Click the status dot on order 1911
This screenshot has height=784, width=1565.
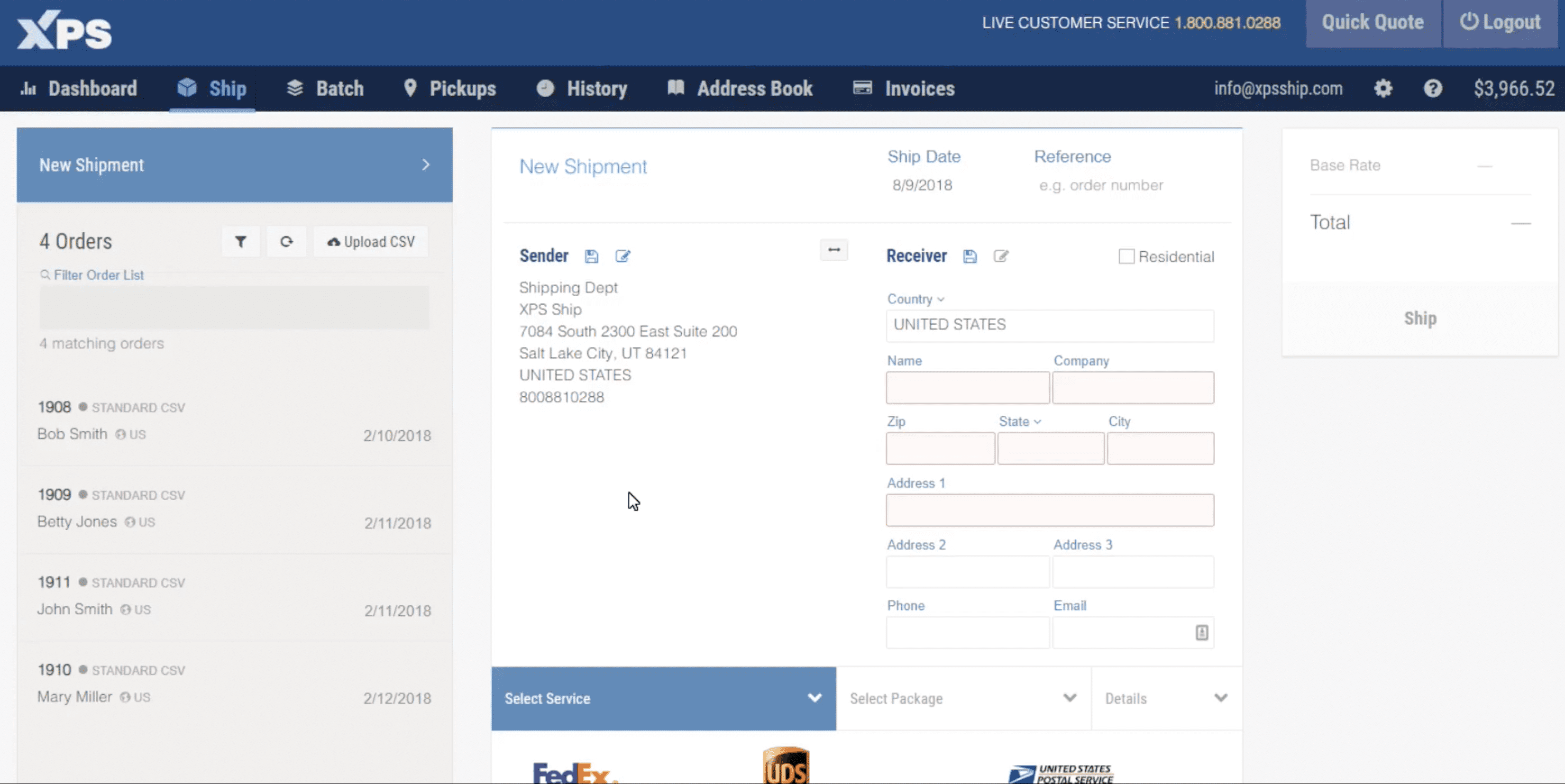pyautogui.click(x=83, y=582)
